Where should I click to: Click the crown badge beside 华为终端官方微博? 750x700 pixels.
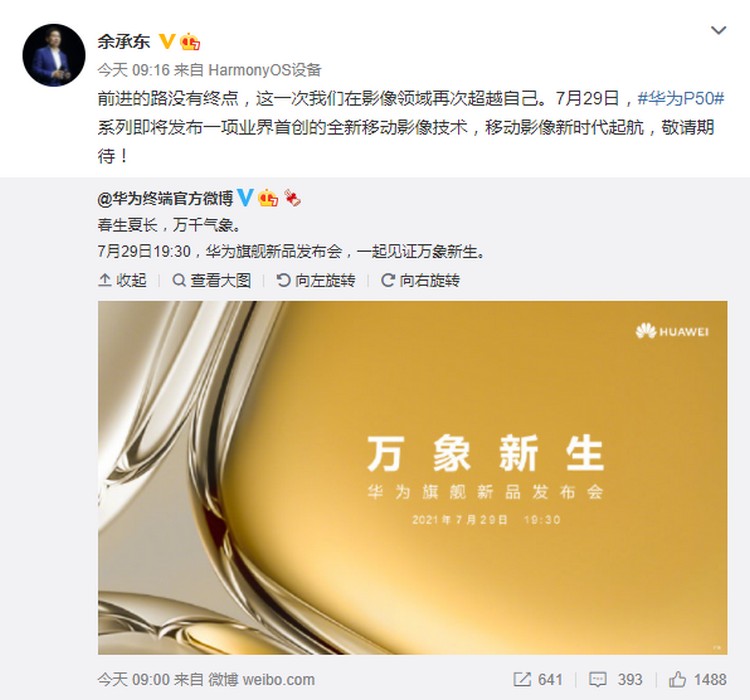(x=268, y=198)
